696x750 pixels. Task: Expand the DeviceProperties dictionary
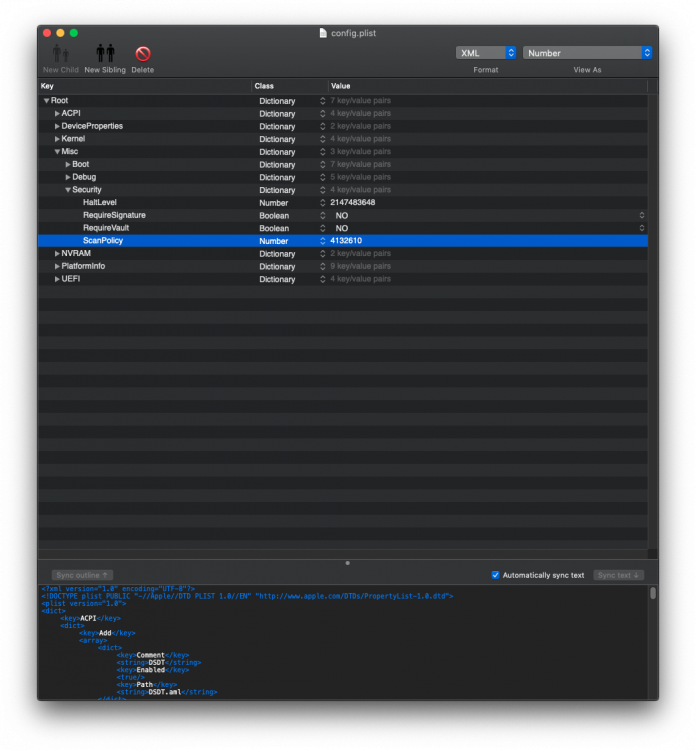pos(57,126)
